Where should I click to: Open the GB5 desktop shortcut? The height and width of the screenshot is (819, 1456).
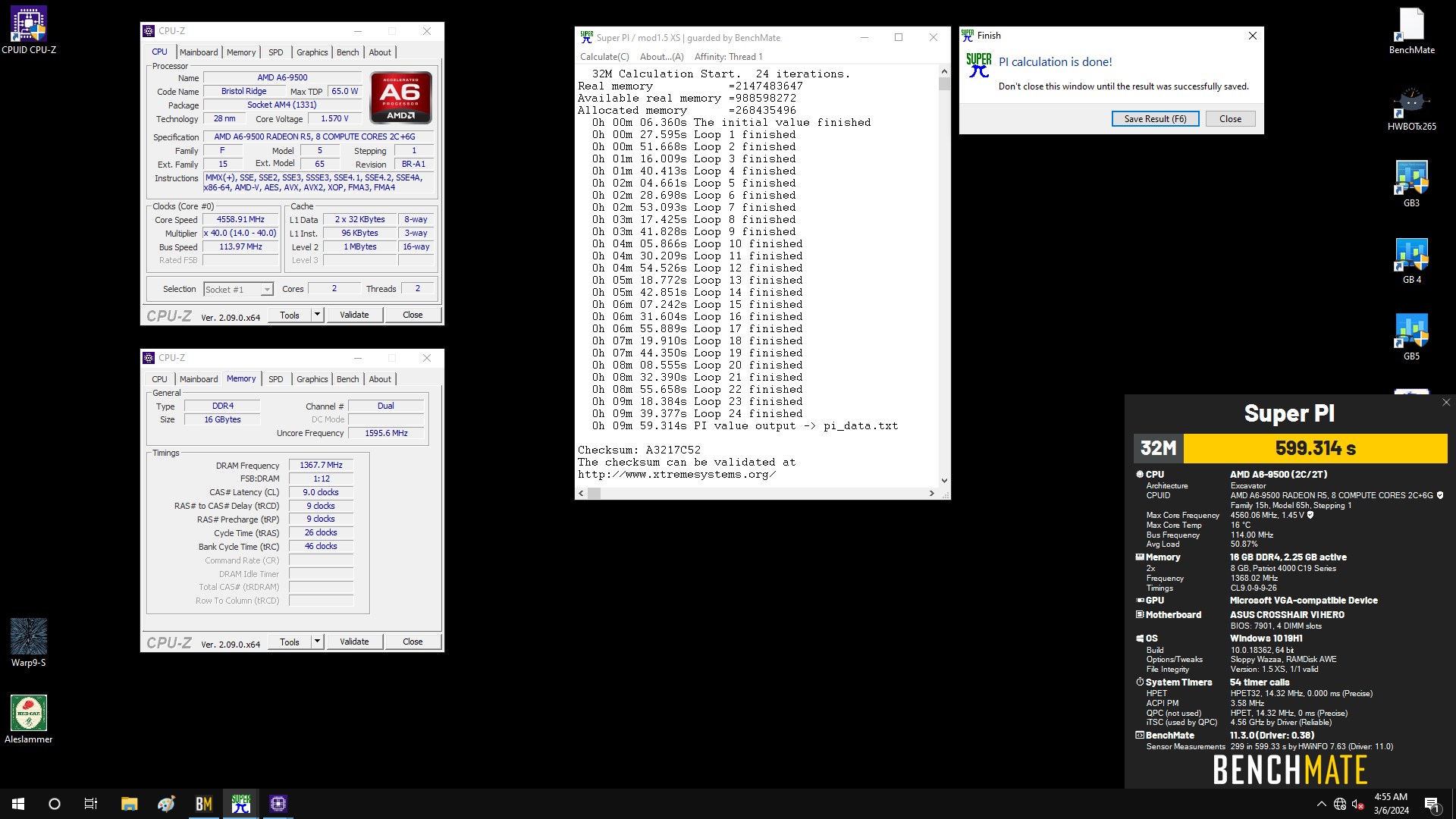[x=1411, y=337]
